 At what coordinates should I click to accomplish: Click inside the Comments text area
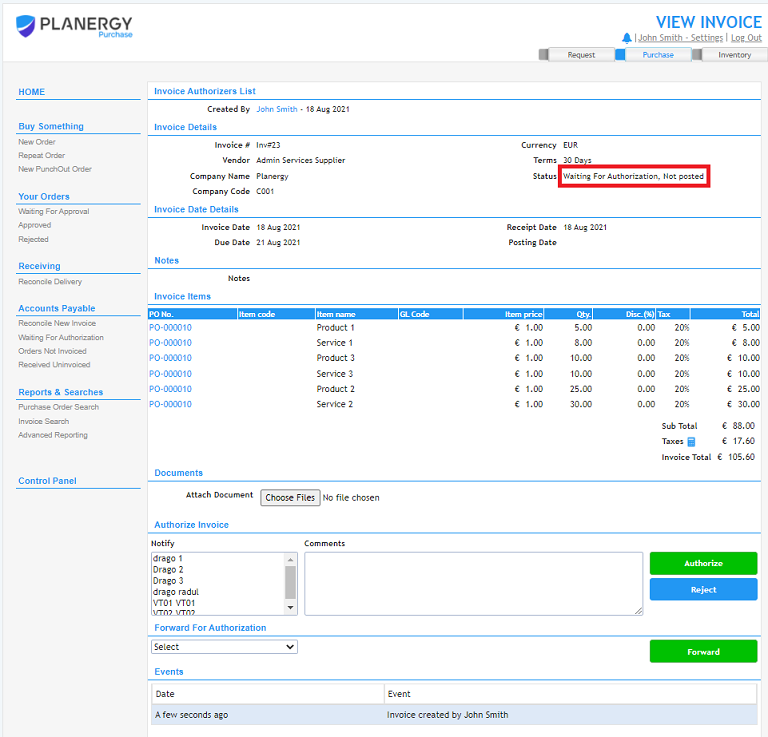point(474,584)
